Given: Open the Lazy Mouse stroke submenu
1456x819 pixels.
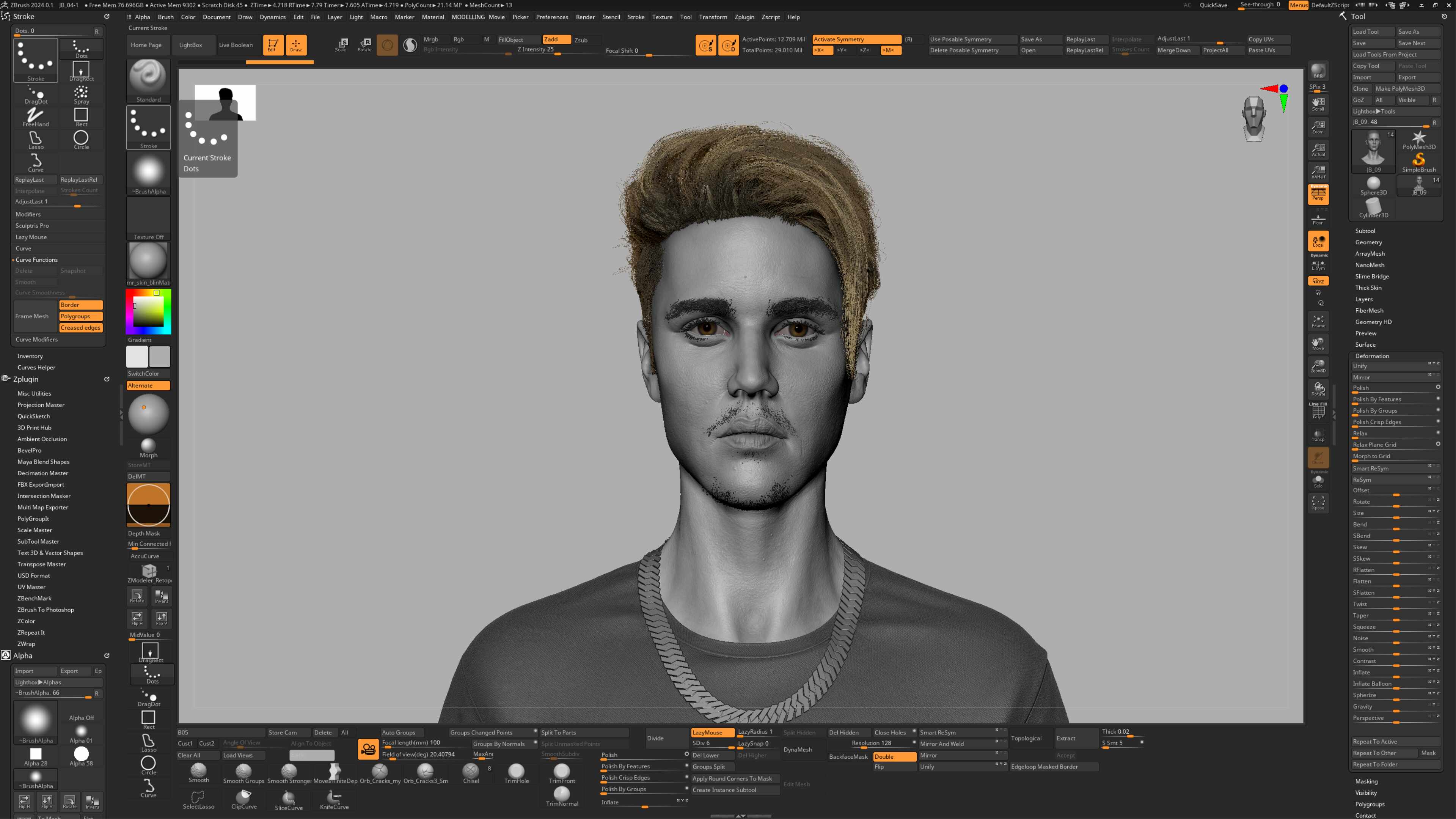Looking at the screenshot, I should tap(31, 237).
